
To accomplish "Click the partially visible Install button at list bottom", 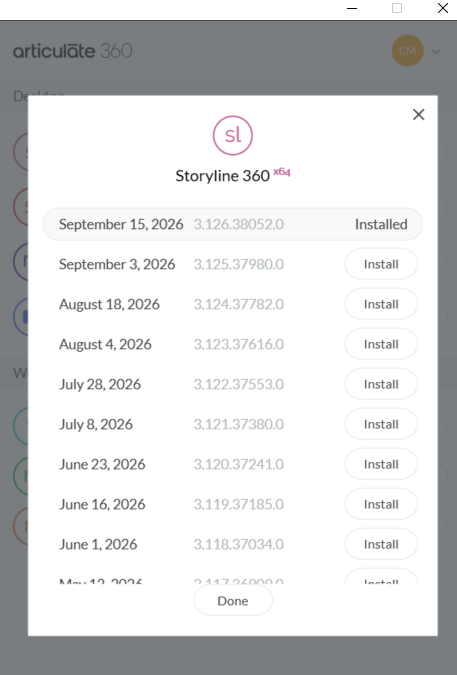I will 381,576.
